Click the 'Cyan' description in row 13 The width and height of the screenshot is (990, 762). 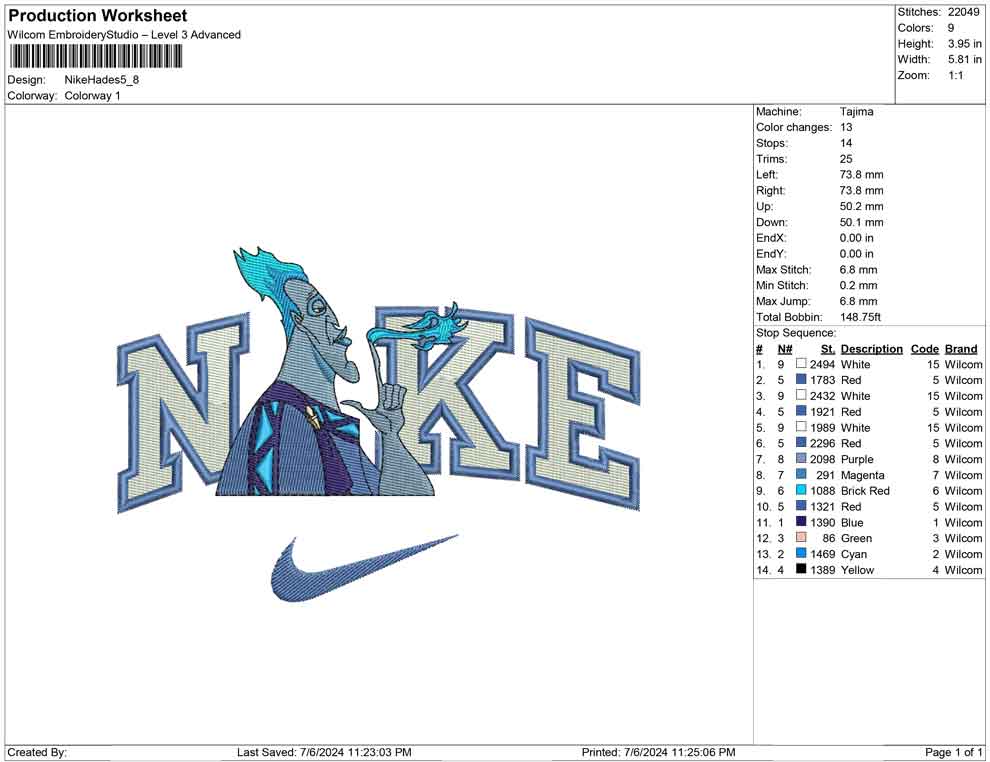[854, 554]
